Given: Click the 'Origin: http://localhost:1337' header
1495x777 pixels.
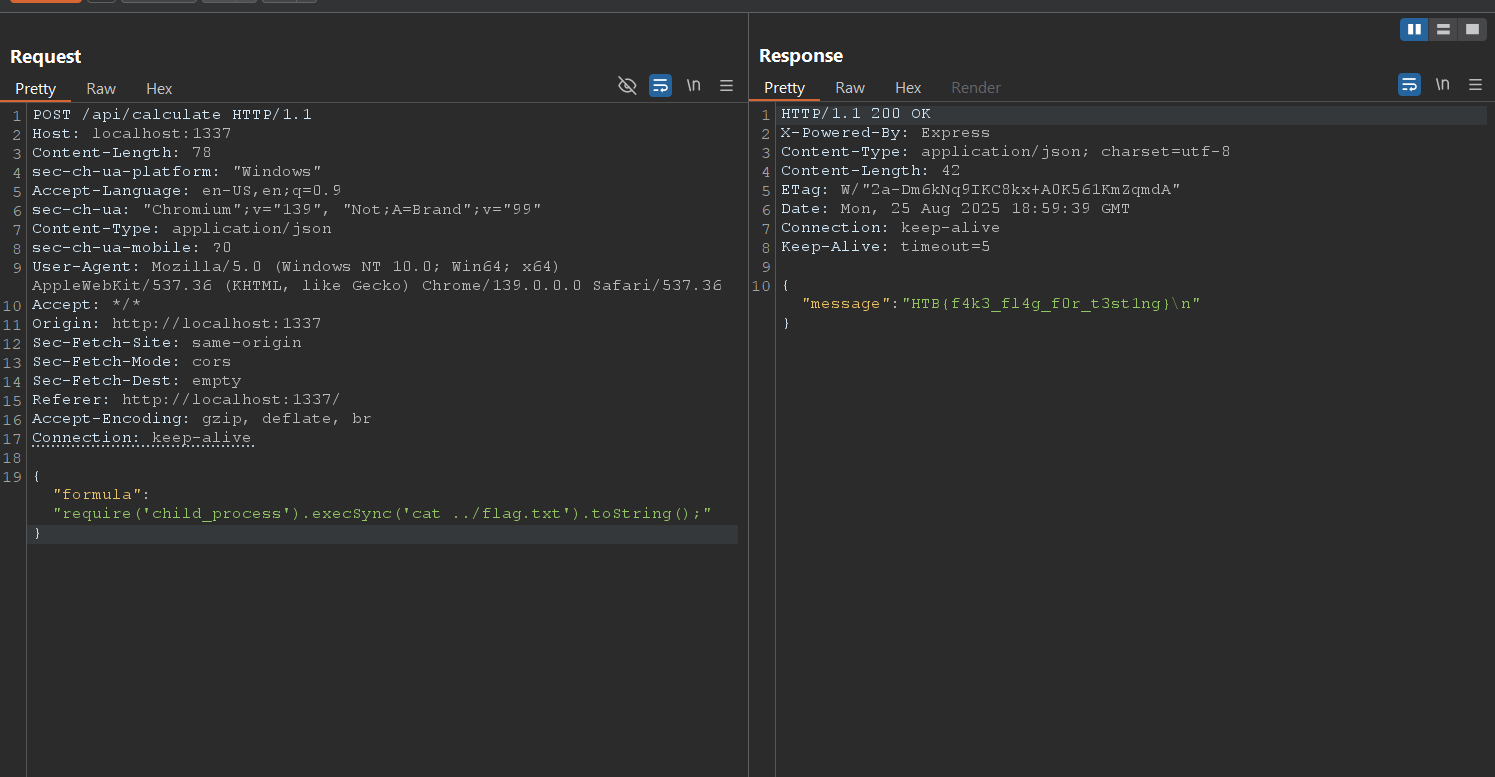Looking at the screenshot, I should tap(177, 324).
